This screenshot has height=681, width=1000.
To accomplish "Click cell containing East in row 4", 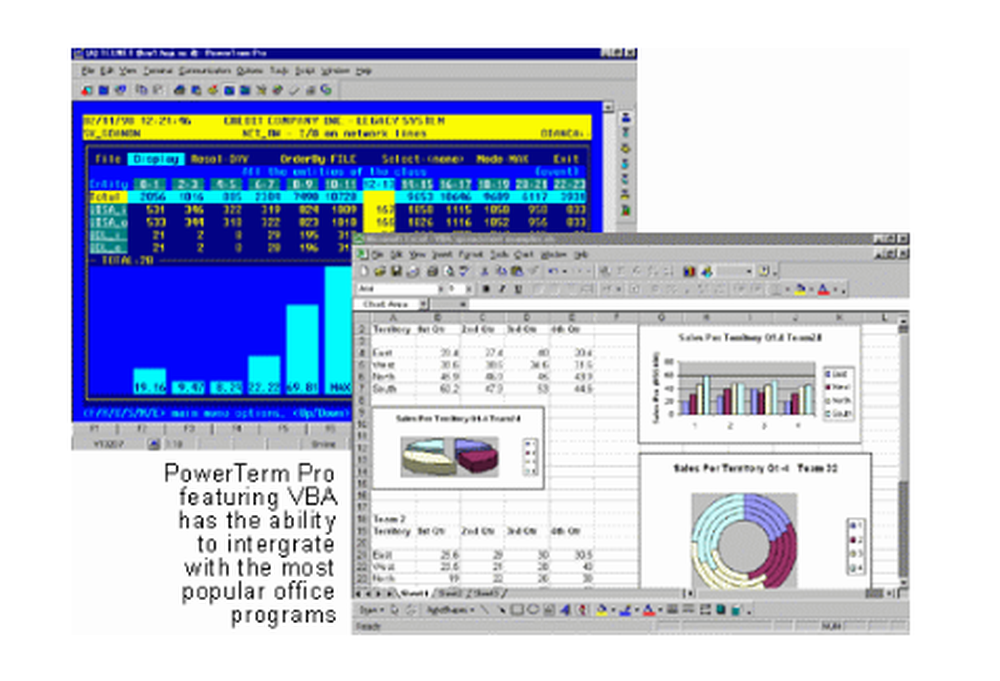I will 393,353.
